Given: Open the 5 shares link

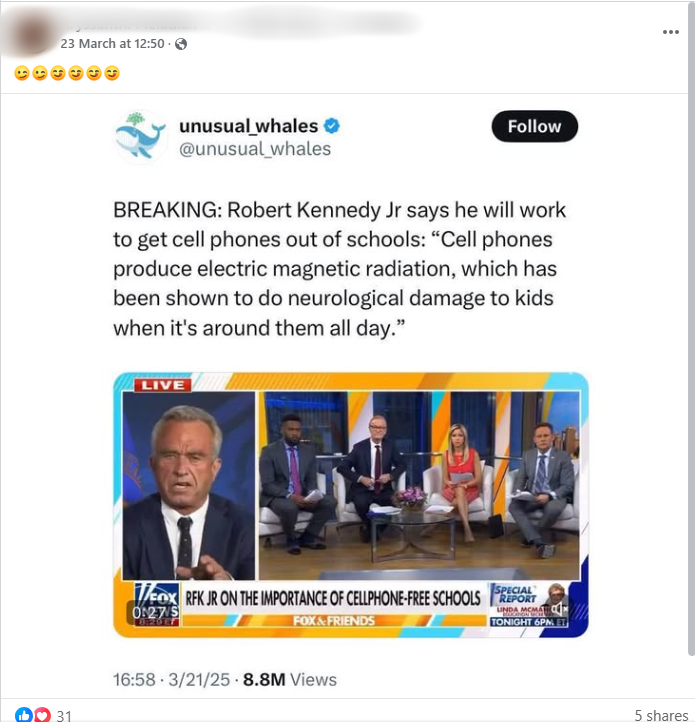Looking at the screenshot, I should [x=661, y=715].
